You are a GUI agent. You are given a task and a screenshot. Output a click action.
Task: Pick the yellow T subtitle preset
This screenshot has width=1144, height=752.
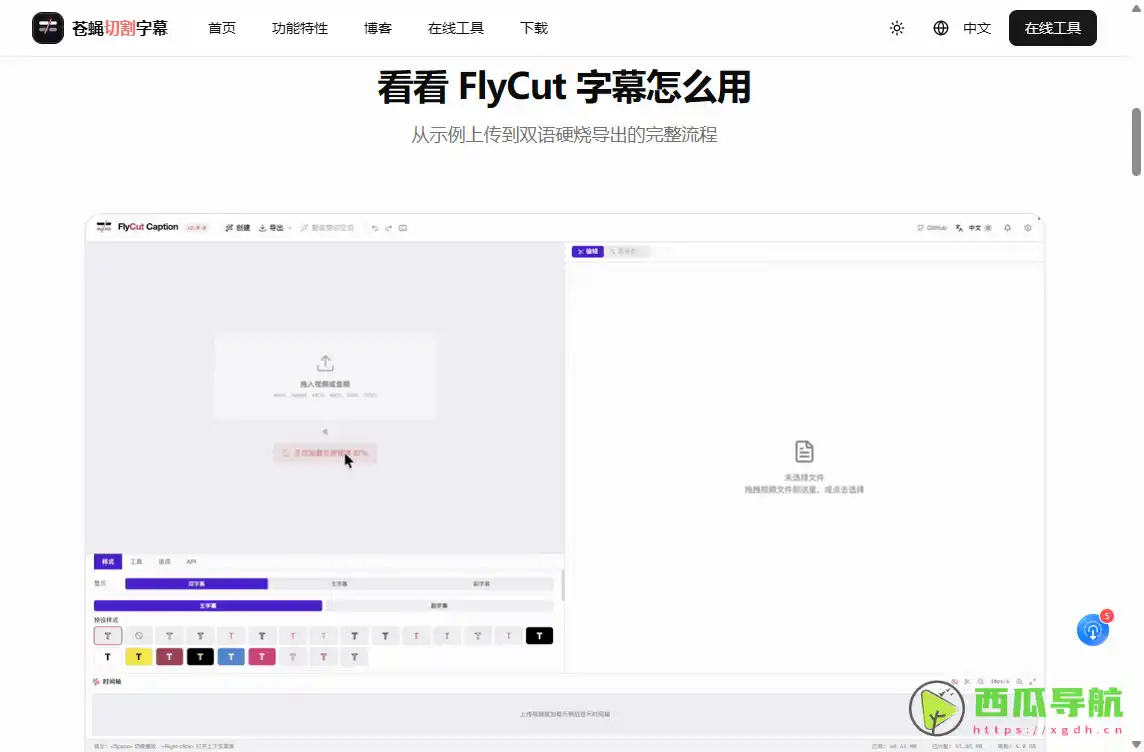tap(139, 657)
